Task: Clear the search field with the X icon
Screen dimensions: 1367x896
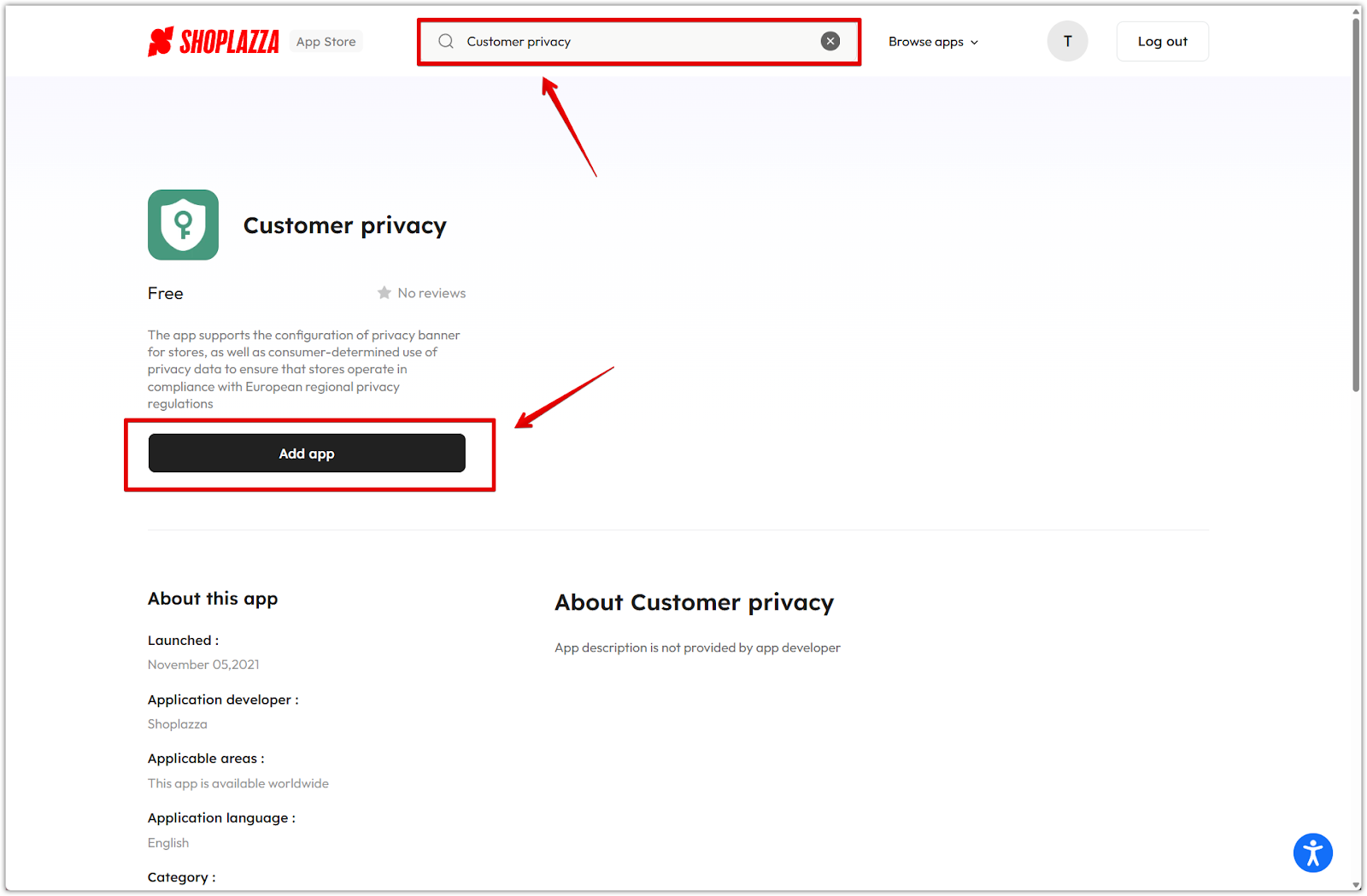Action: (830, 41)
